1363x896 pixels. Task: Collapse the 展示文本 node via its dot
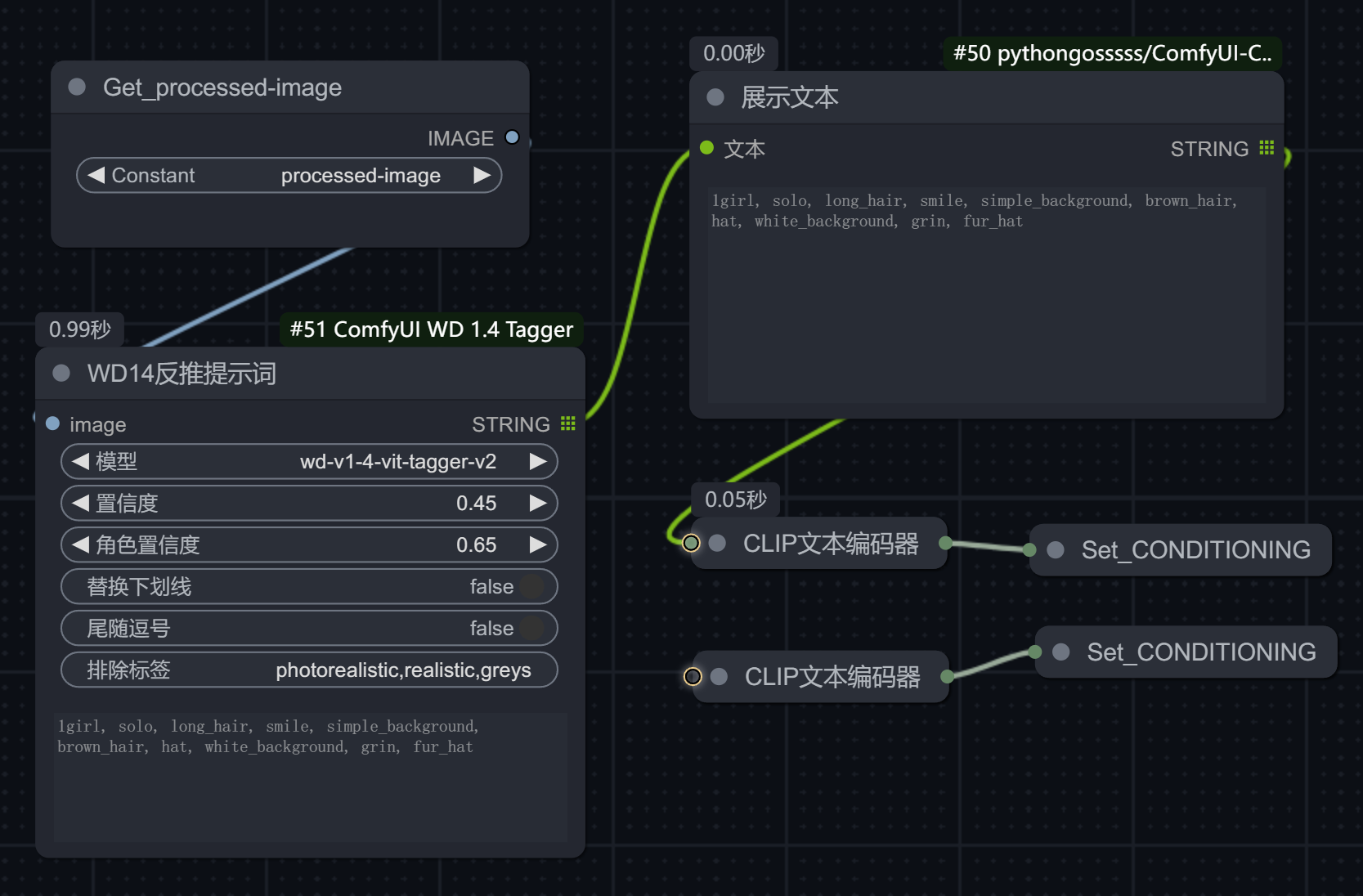[x=715, y=97]
